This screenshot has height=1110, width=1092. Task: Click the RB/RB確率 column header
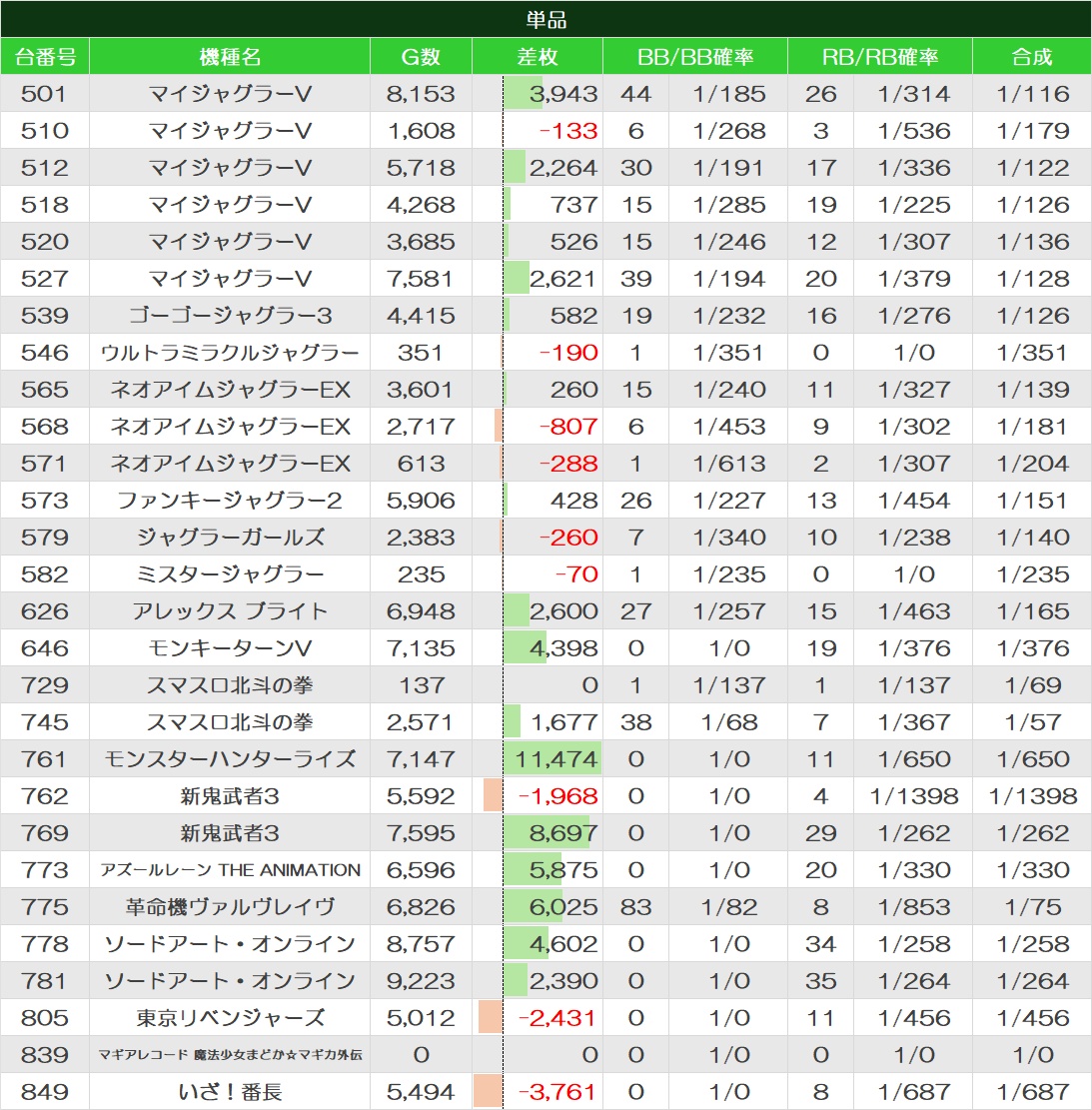click(879, 56)
